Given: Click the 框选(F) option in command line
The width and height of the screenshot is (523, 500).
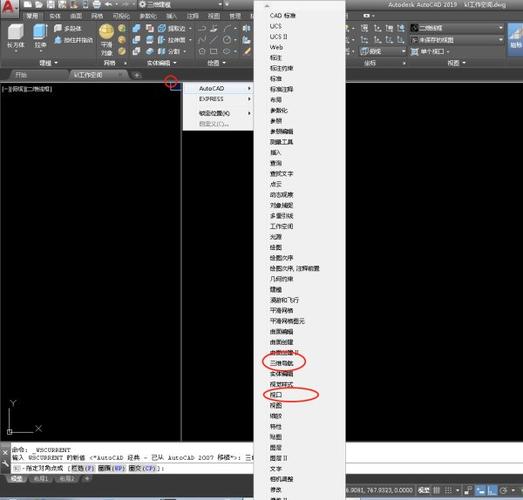Looking at the screenshot, I should tap(82, 468).
